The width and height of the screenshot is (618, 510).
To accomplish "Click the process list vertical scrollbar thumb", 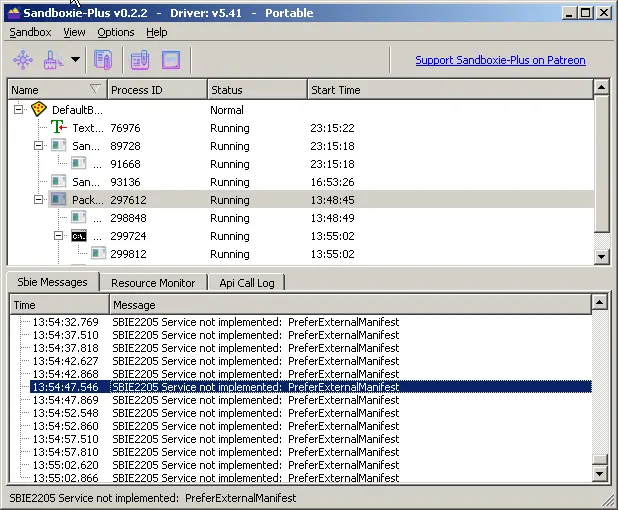I will click(x=601, y=163).
